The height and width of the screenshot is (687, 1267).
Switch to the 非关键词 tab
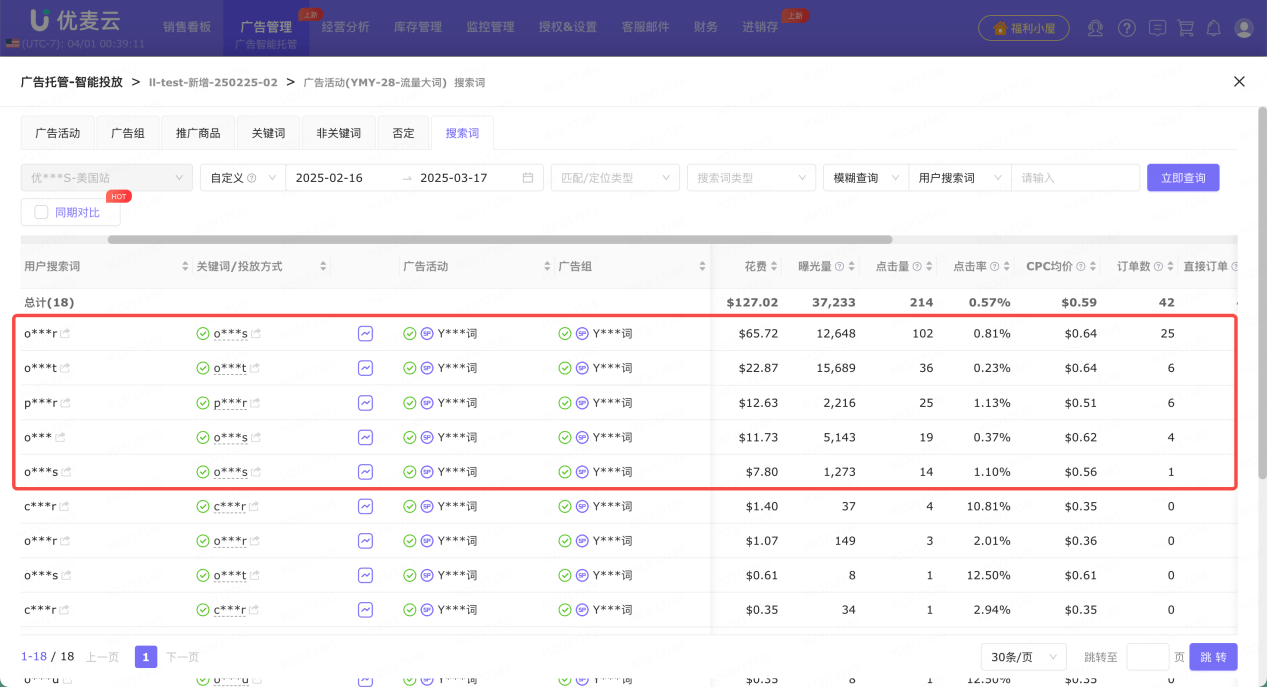tap(340, 133)
